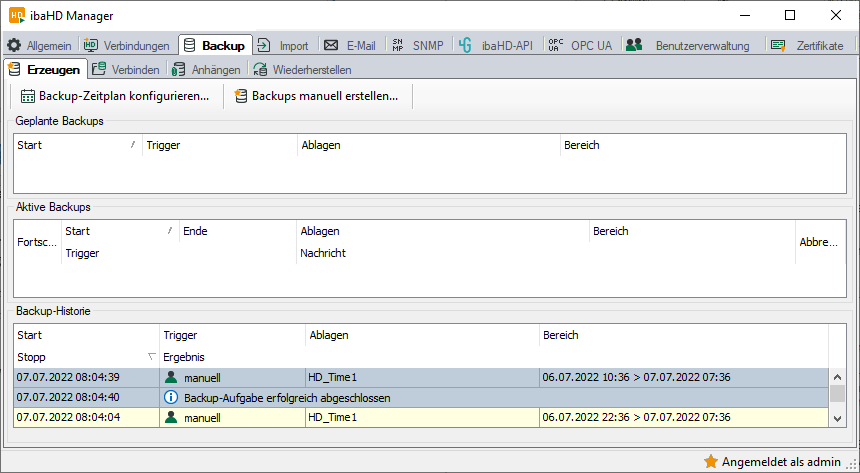Open the Wiederherstellen sub-tab
The image size is (860, 473).
tap(301, 69)
